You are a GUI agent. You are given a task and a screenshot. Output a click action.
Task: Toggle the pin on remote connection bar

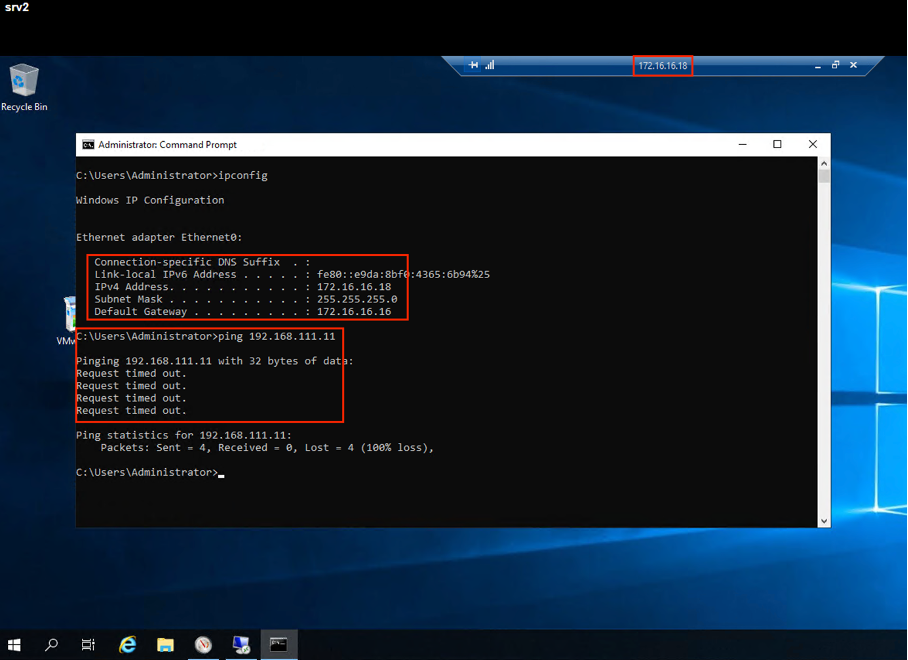coord(474,65)
